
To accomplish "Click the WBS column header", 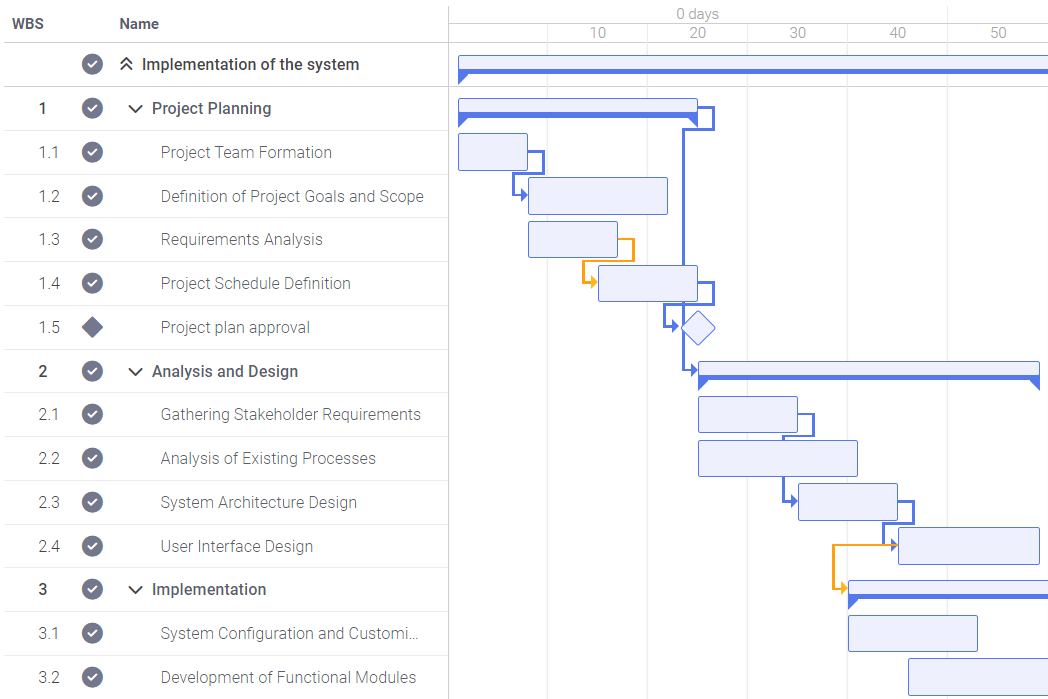I will pos(28,24).
